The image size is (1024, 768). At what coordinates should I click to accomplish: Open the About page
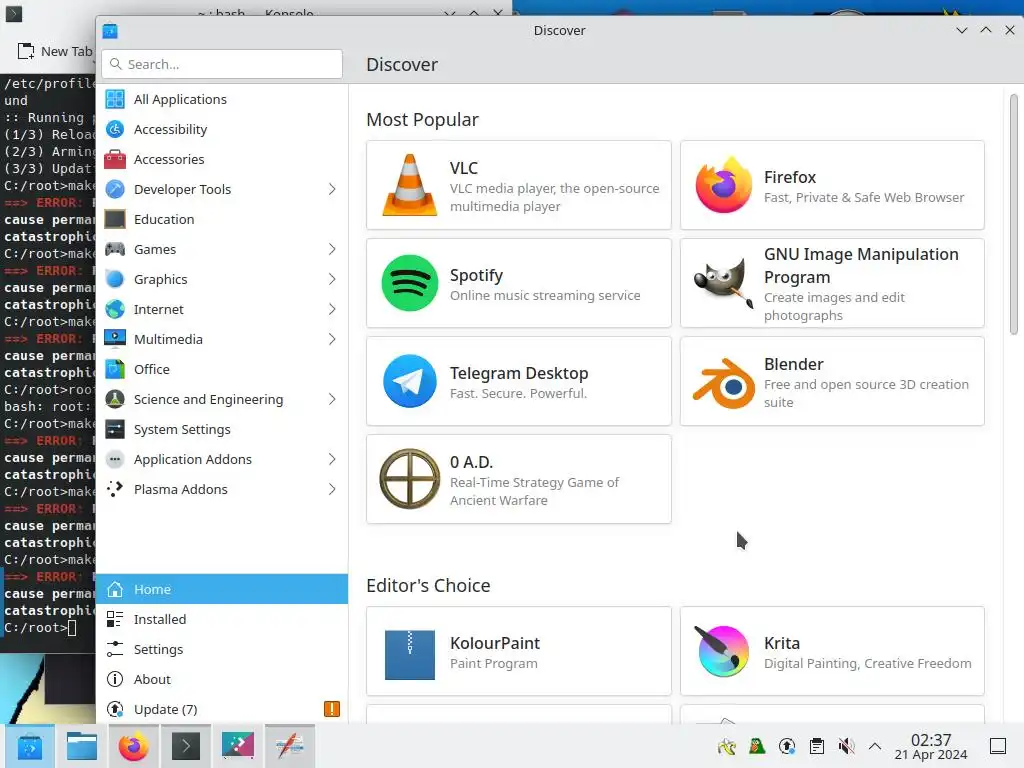pyautogui.click(x=222, y=679)
